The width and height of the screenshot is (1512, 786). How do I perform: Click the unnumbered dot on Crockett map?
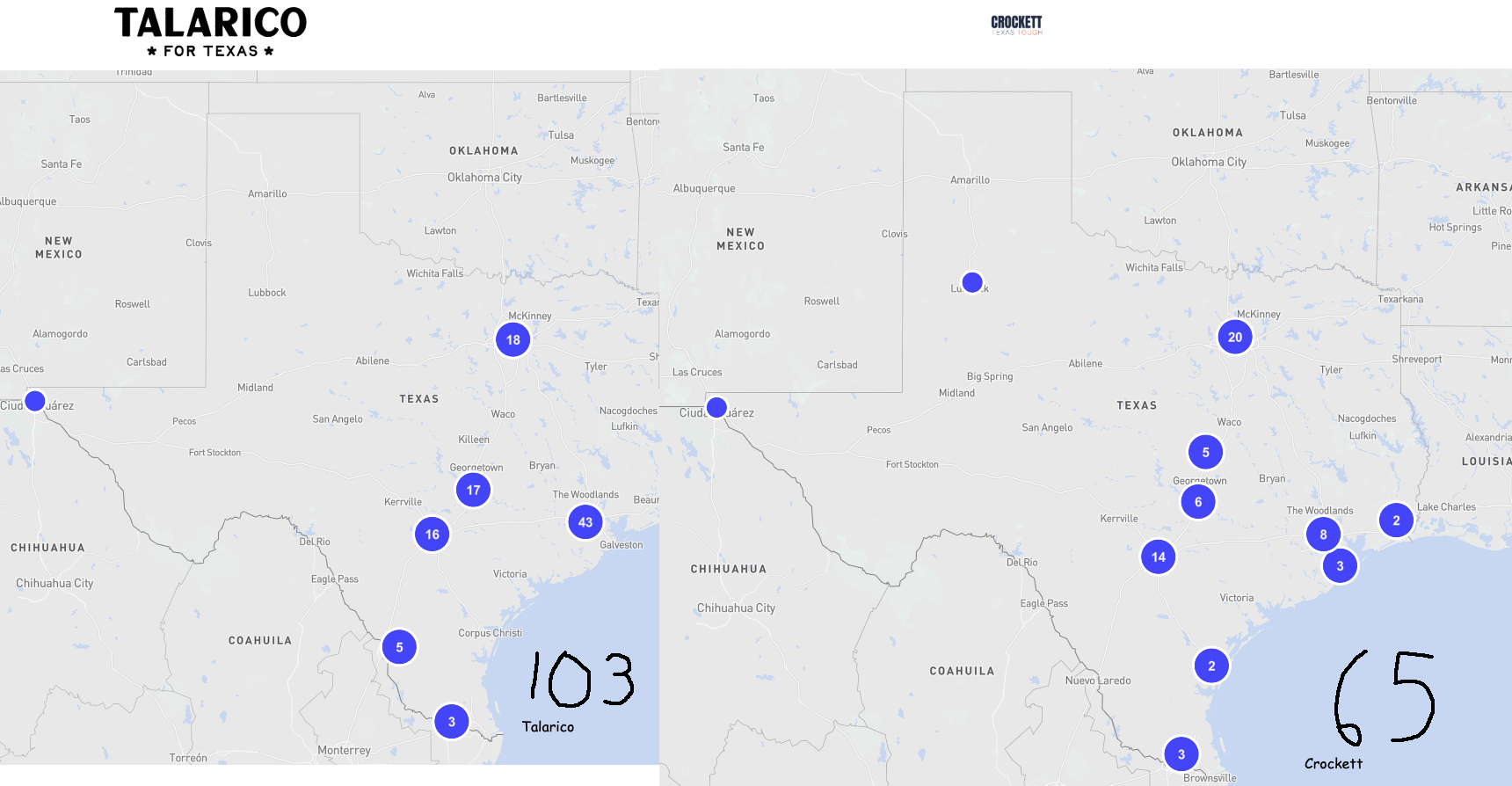coord(716,408)
